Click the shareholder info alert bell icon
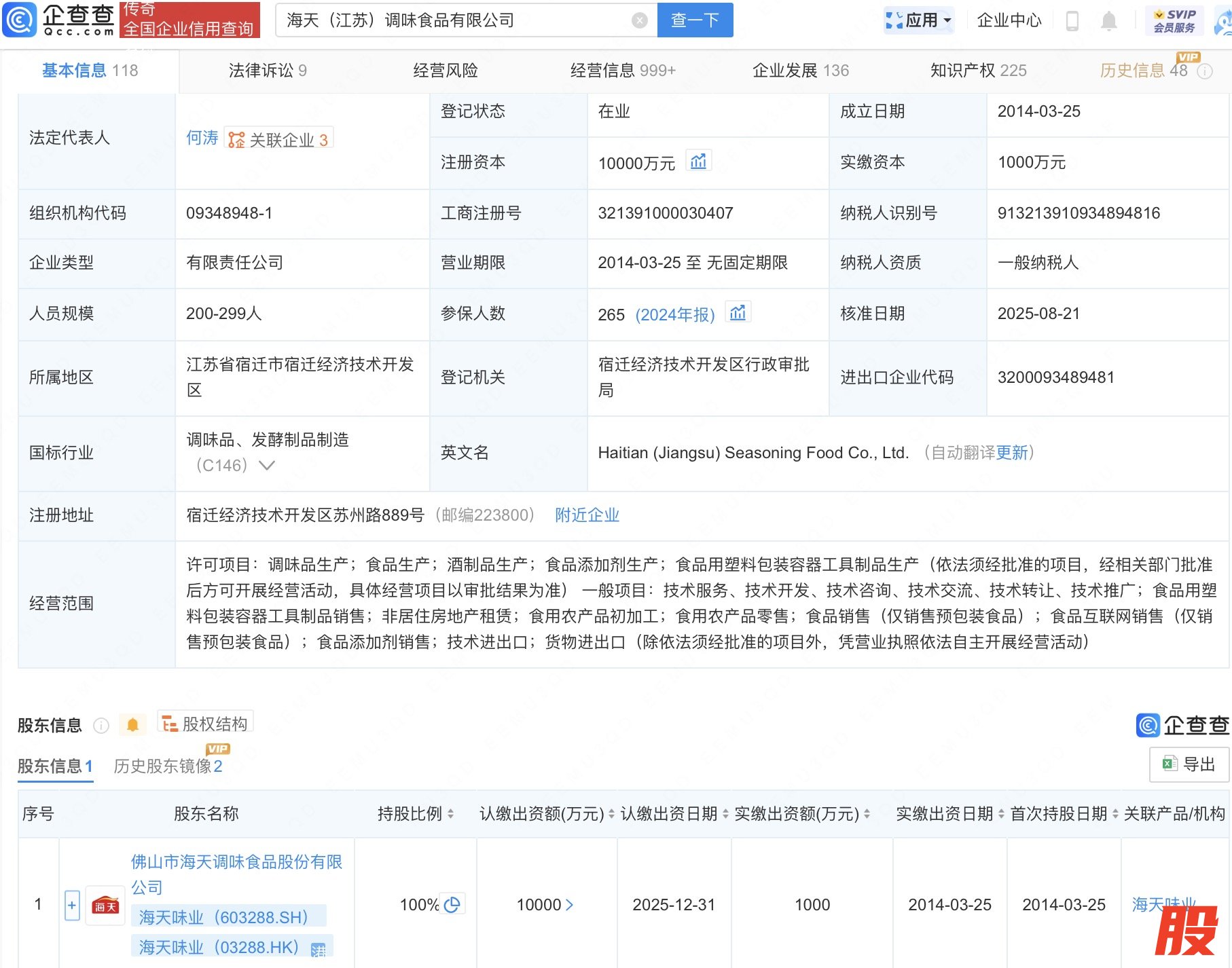 (x=133, y=725)
